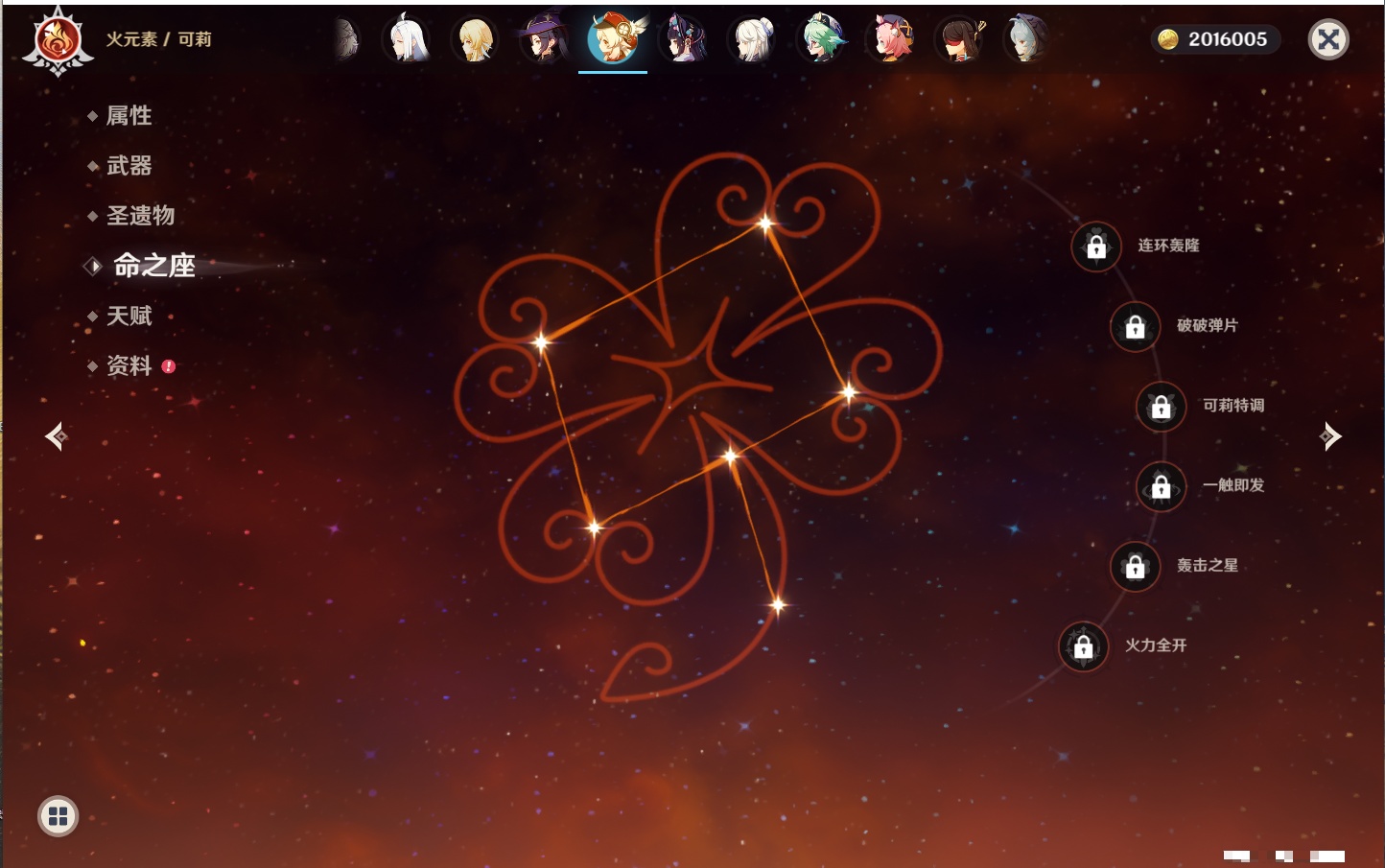Click the gold Mora coin icon
The width and height of the screenshot is (1385, 868).
point(1168,39)
